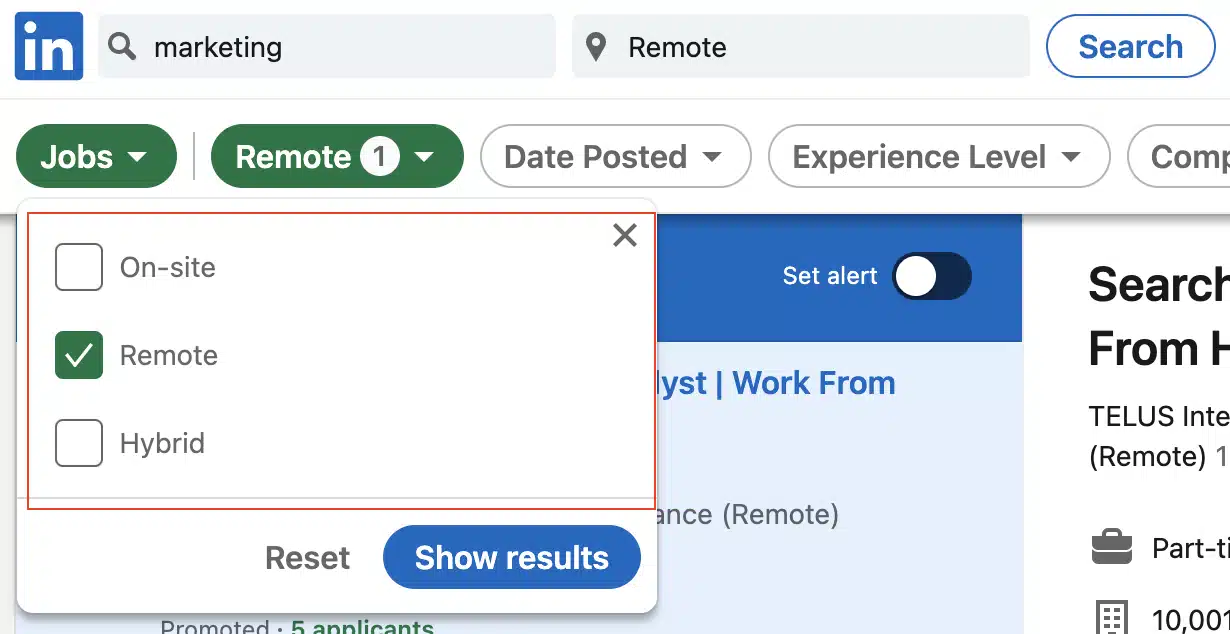This screenshot has height=634, width=1230.
Task: Reset the Remote filter selections
Action: pyautogui.click(x=307, y=557)
